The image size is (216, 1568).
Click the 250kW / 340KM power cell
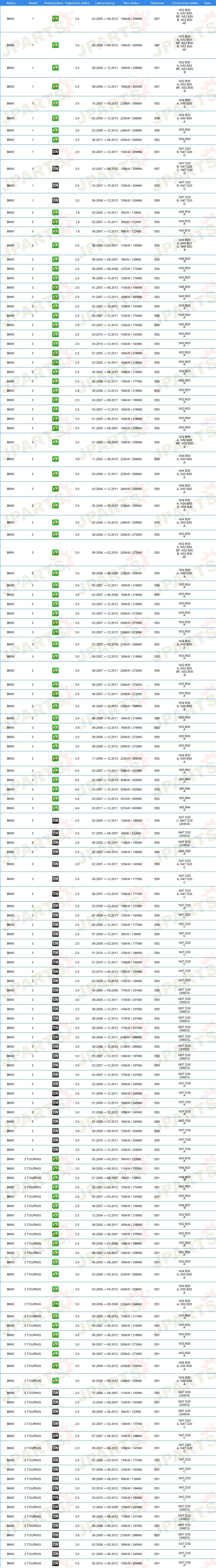tap(131, 140)
